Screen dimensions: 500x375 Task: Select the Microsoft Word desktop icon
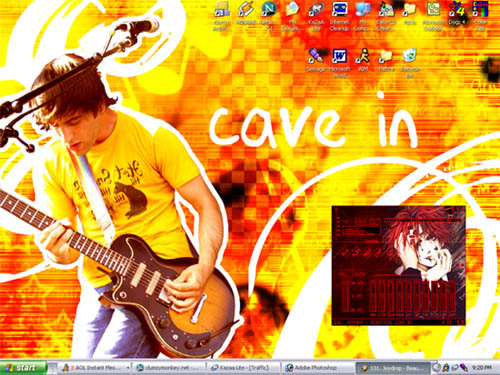tap(339, 63)
